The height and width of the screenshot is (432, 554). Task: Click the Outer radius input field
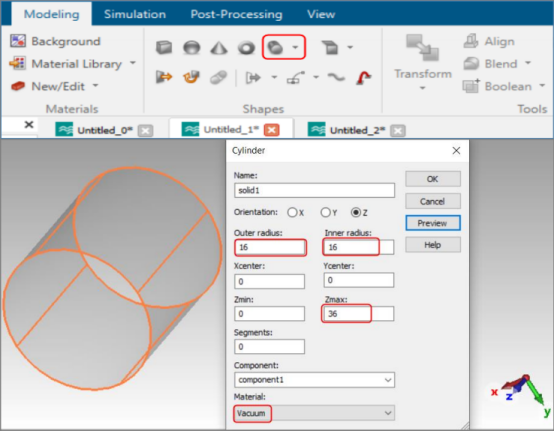[x=270, y=247]
